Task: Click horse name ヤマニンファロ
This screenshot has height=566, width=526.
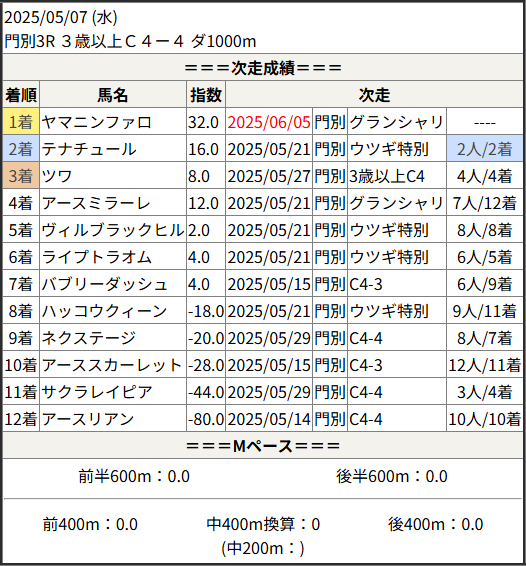Action: tap(96, 122)
